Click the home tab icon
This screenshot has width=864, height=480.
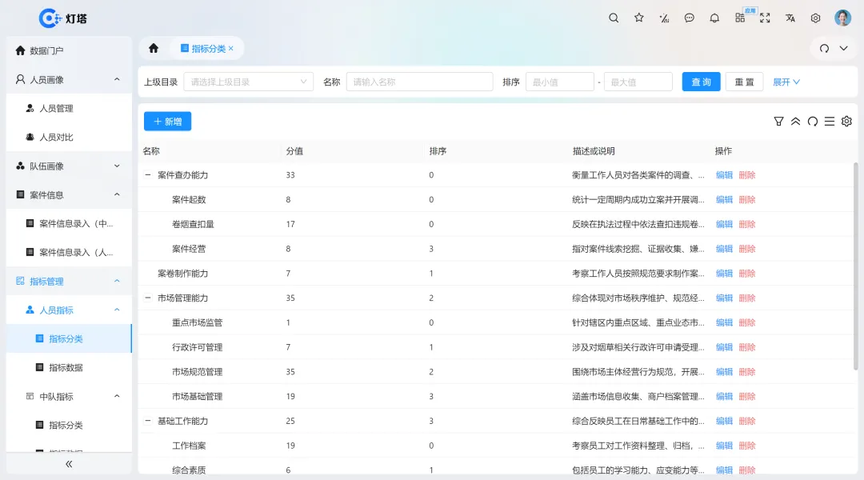pos(153,48)
